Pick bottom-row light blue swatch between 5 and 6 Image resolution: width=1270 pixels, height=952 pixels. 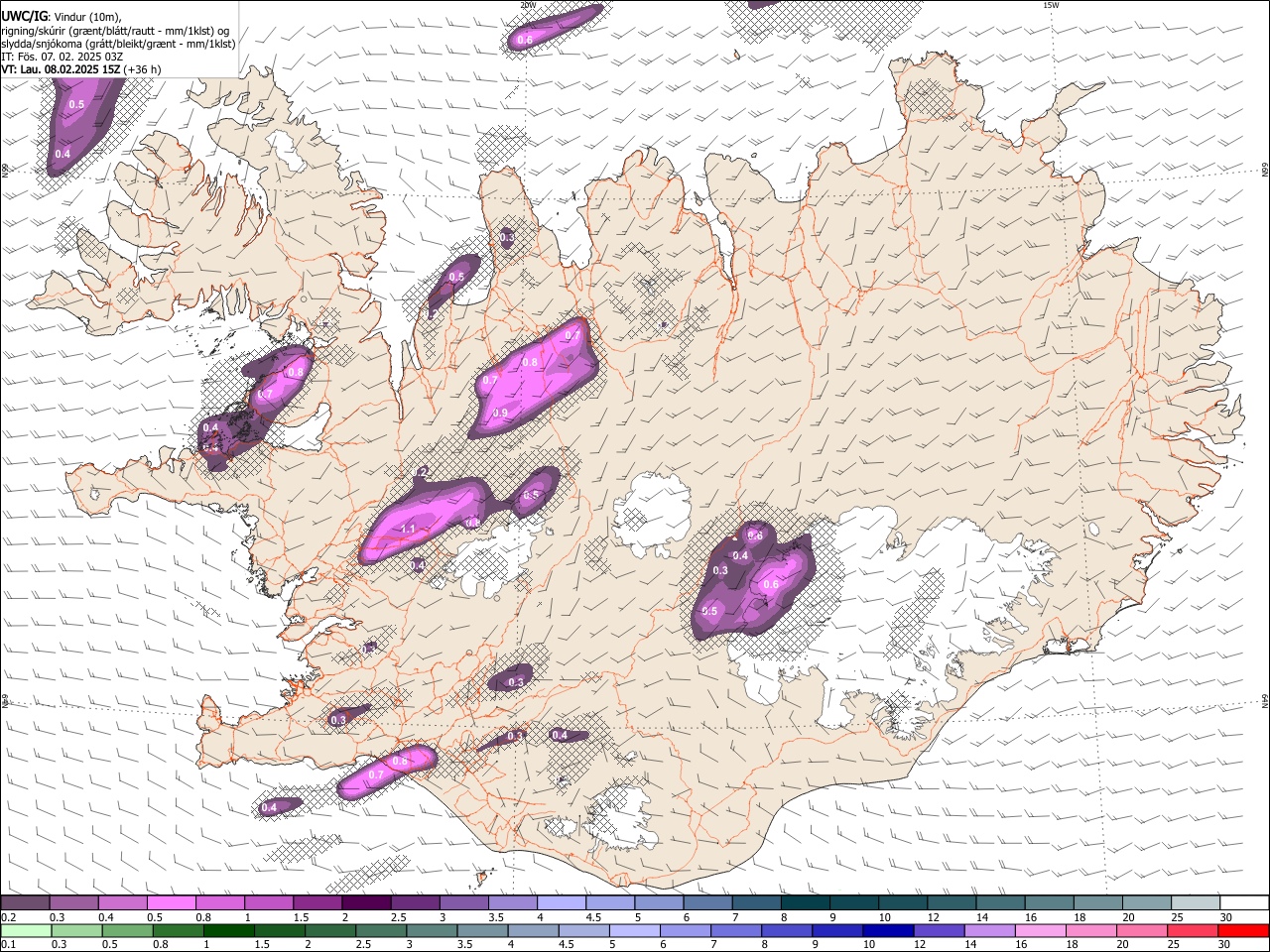tap(634, 930)
